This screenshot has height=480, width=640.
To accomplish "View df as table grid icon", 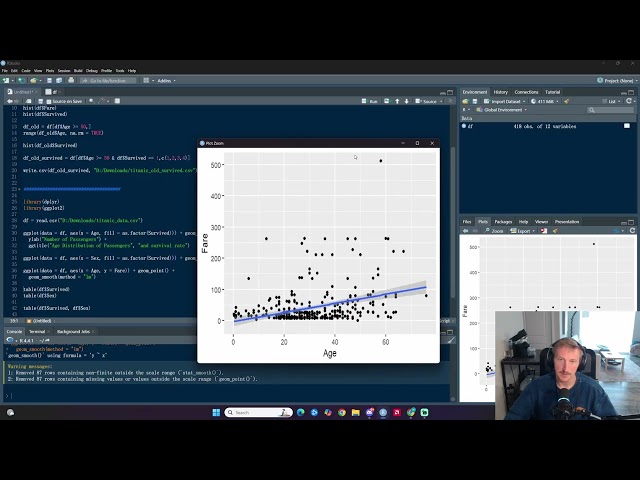I will [627, 126].
